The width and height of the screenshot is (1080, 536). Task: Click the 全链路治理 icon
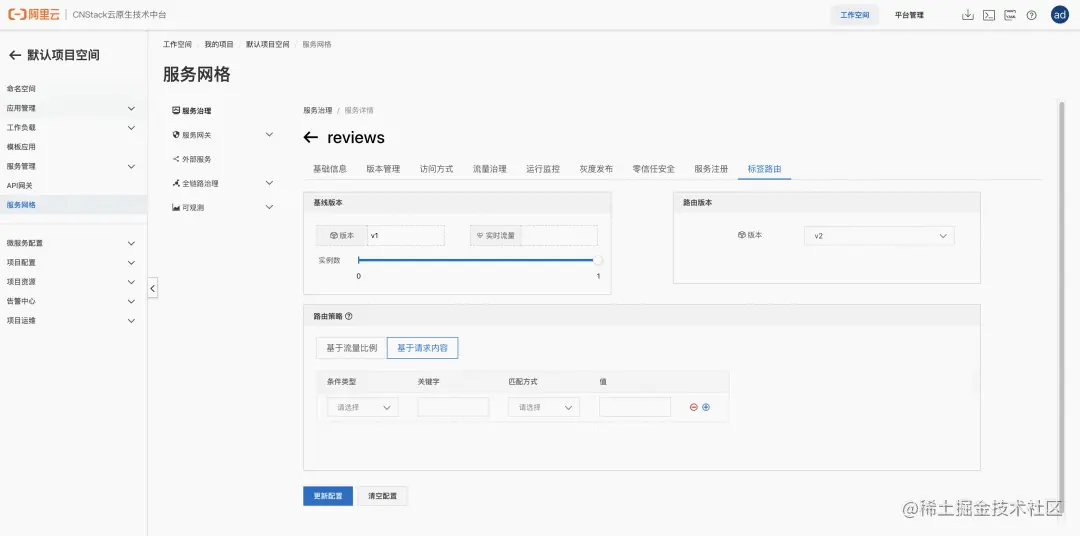coord(176,183)
